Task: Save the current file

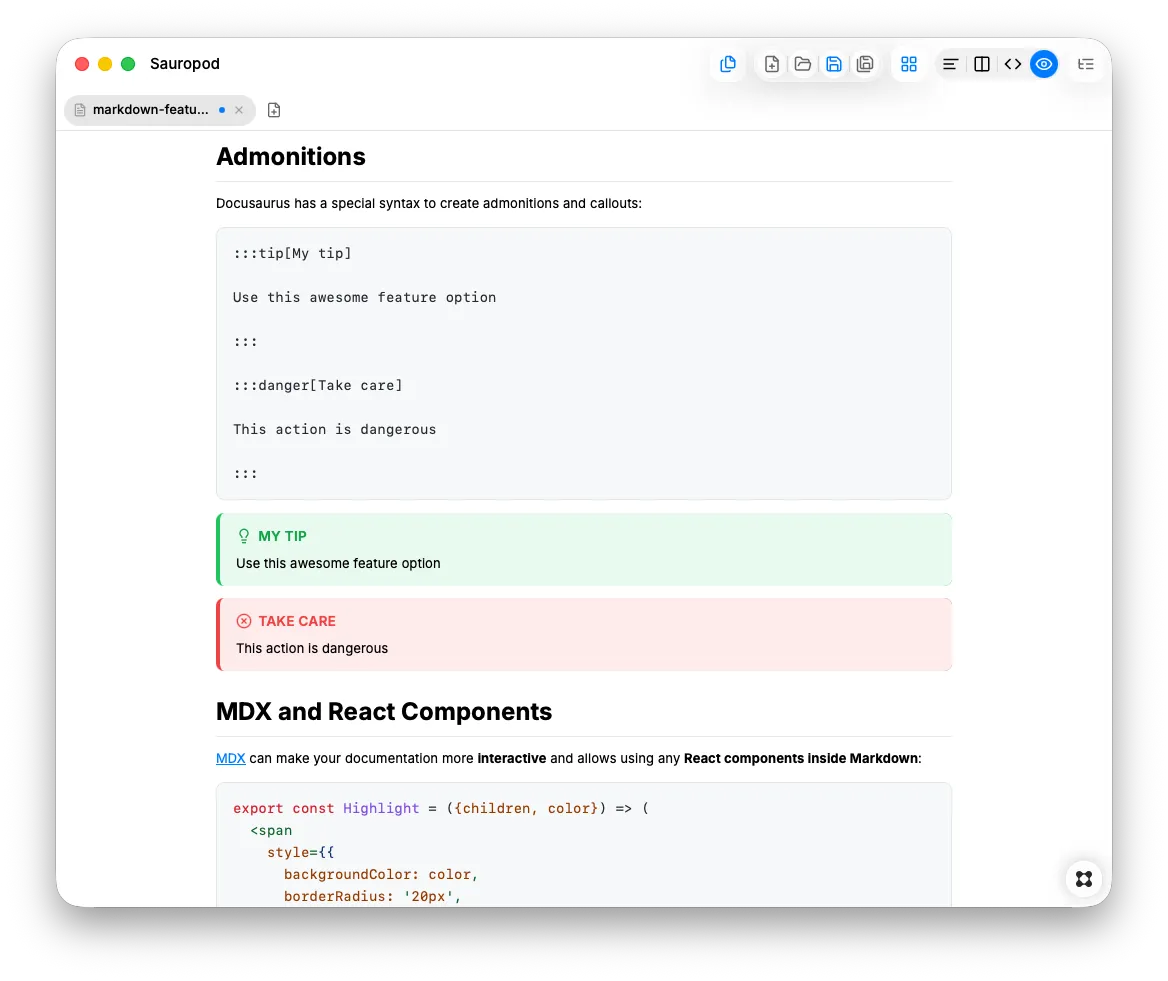Action: (834, 64)
